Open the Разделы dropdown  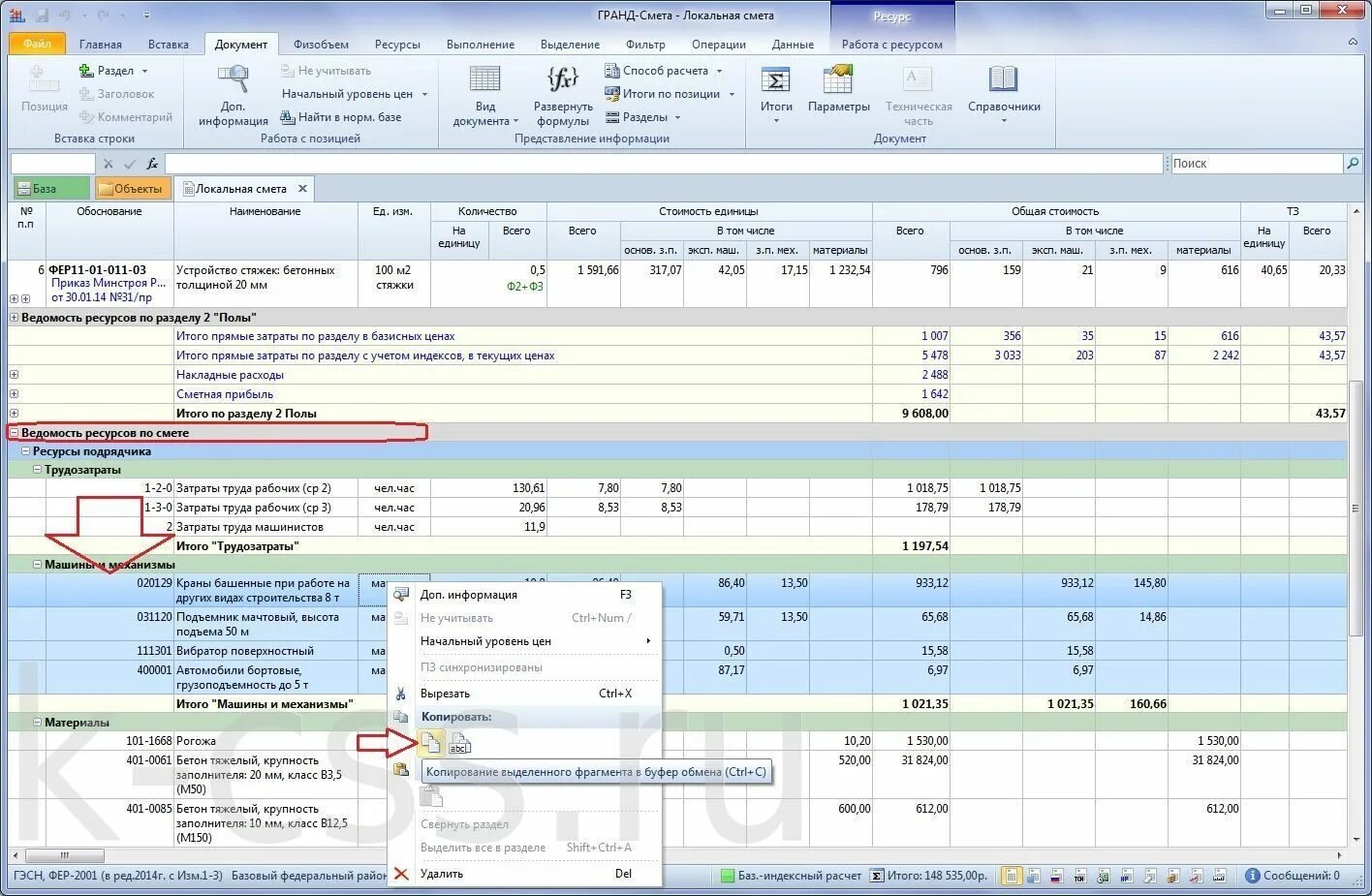point(643,117)
